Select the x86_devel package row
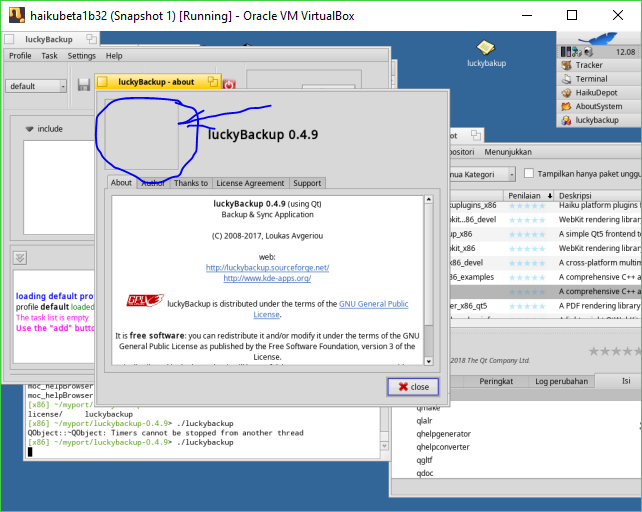642x512 pixels. pyautogui.click(x=545, y=263)
